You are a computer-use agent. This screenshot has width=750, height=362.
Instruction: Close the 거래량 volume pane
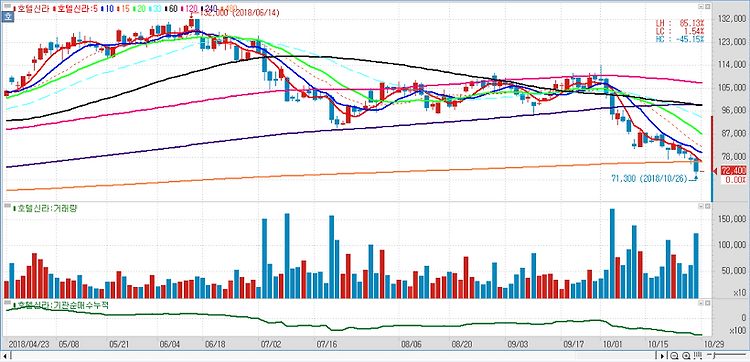(706, 206)
